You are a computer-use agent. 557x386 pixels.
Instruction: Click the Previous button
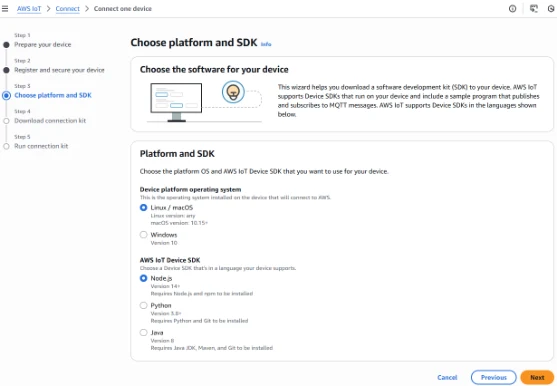493,377
